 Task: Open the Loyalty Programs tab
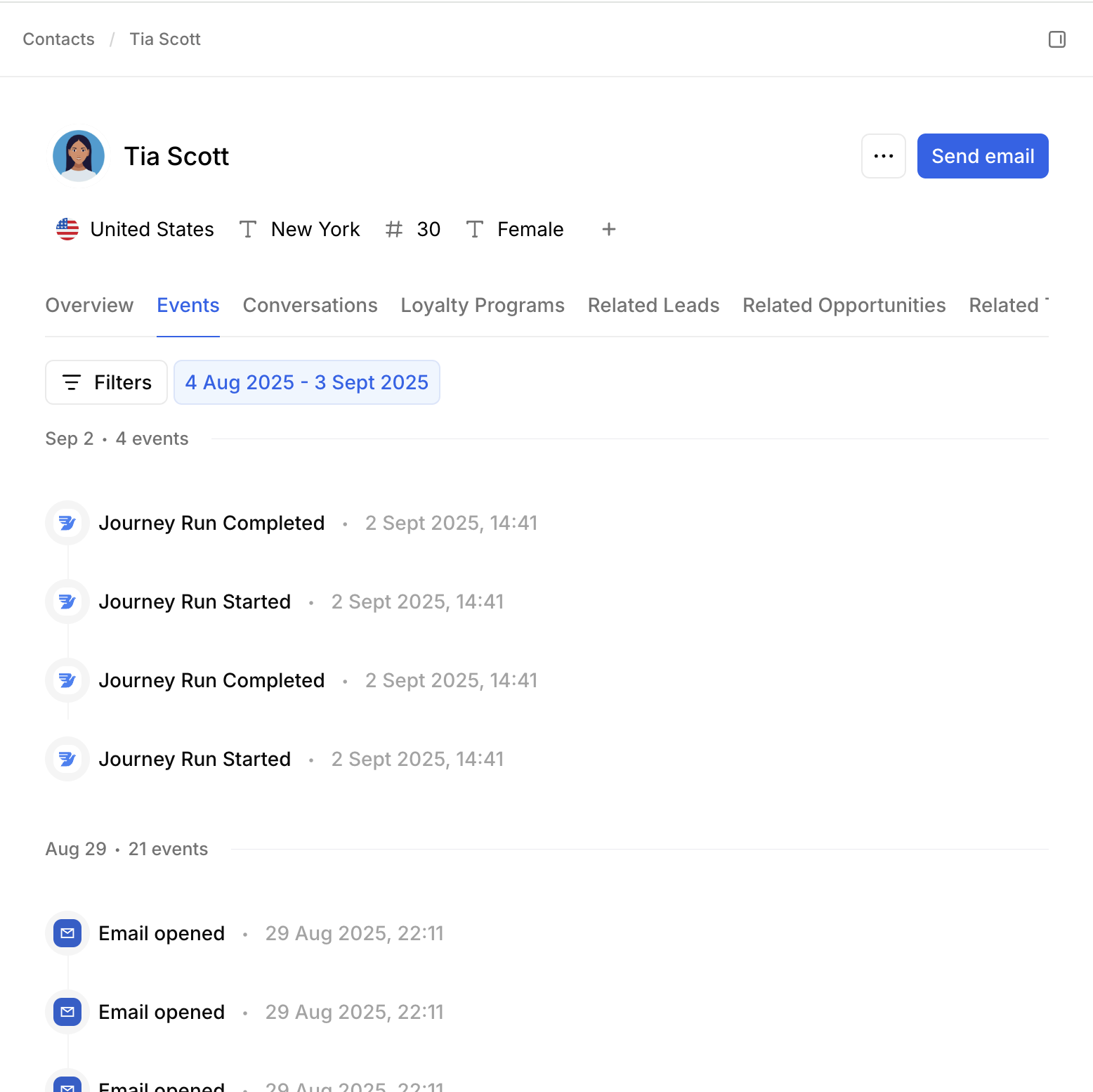pos(482,305)
